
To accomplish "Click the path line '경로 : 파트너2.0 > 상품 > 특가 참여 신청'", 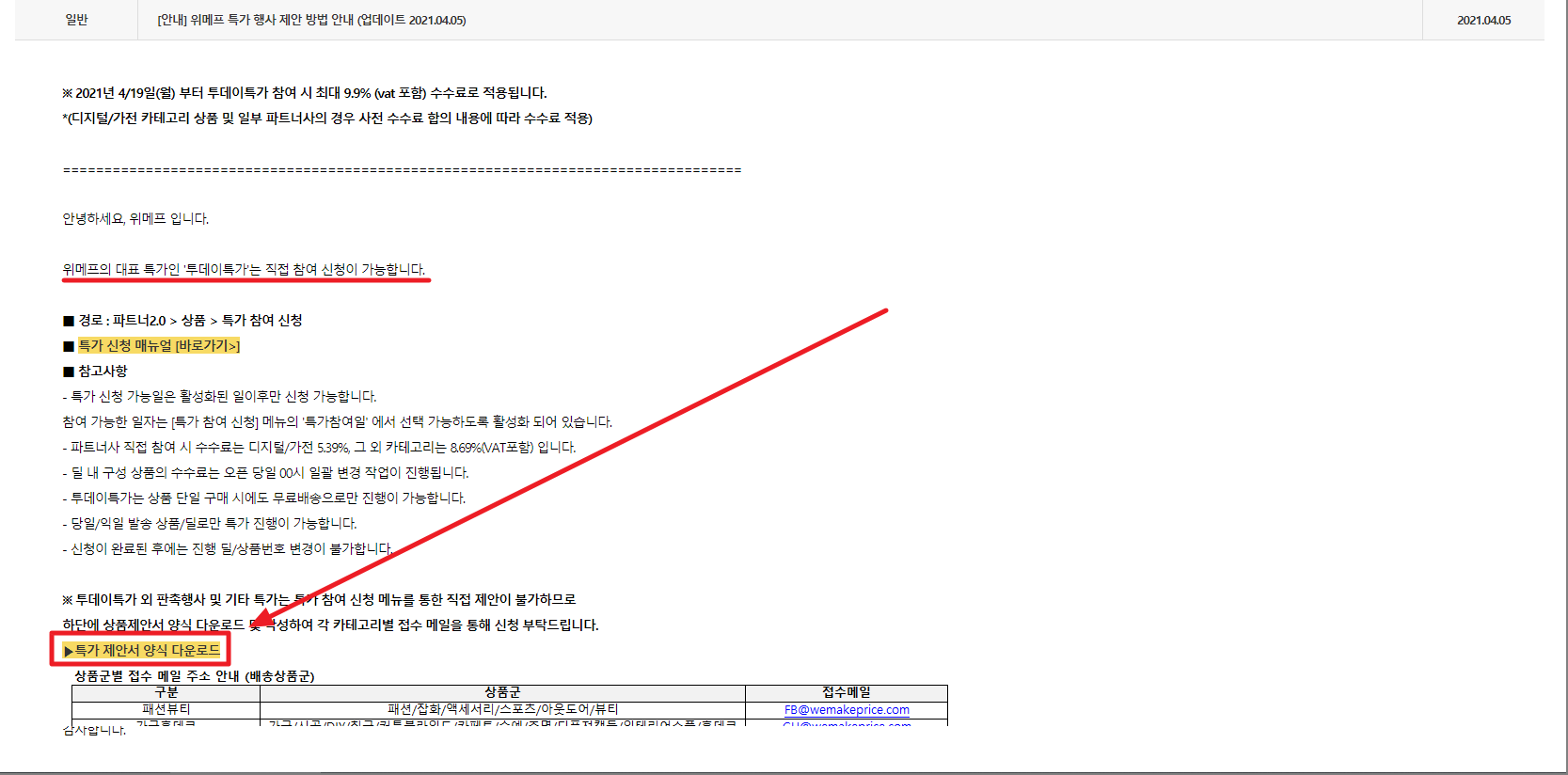I will [x=182, y=321].
